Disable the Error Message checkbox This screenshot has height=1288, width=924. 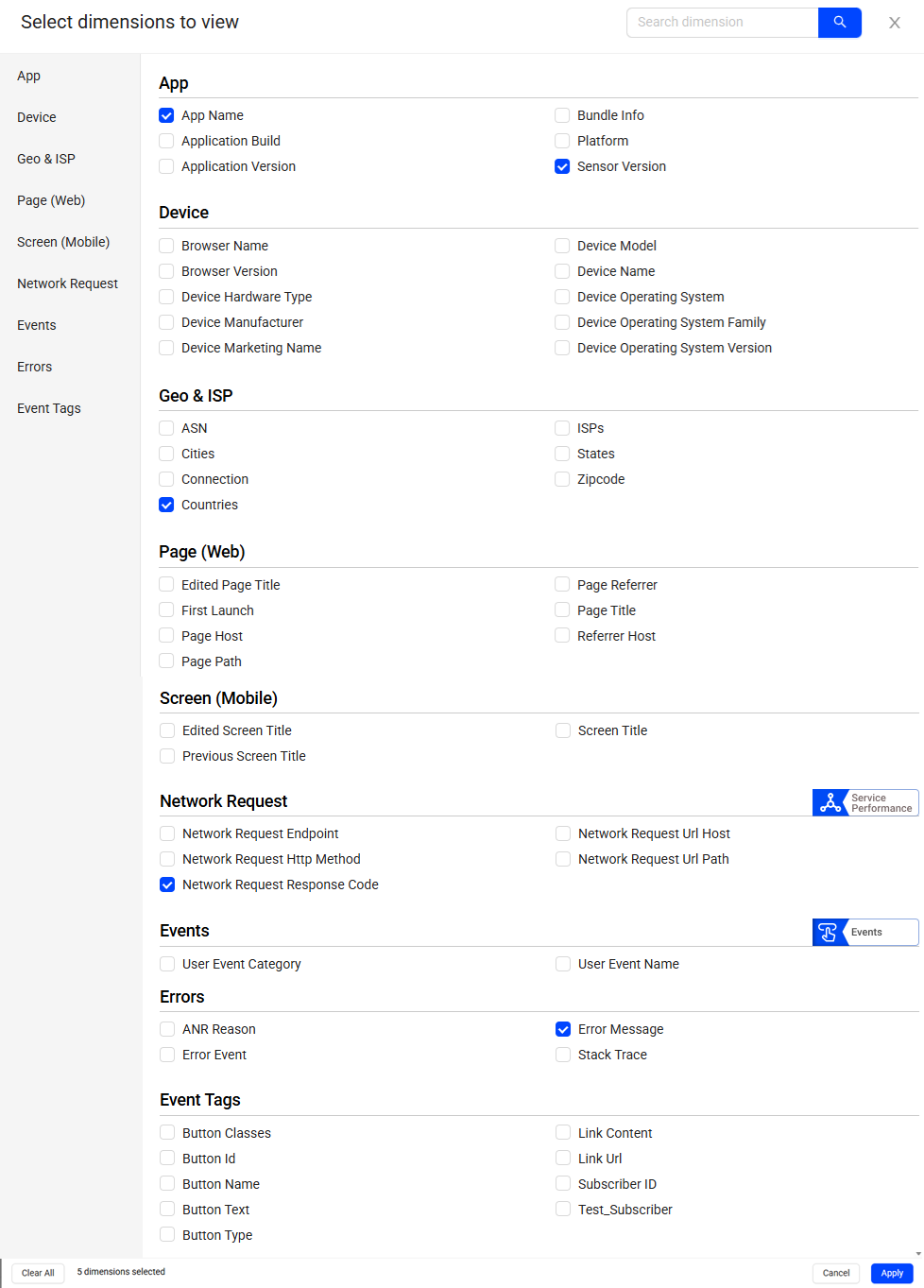pyautogui.click(x=563, y=1029)
